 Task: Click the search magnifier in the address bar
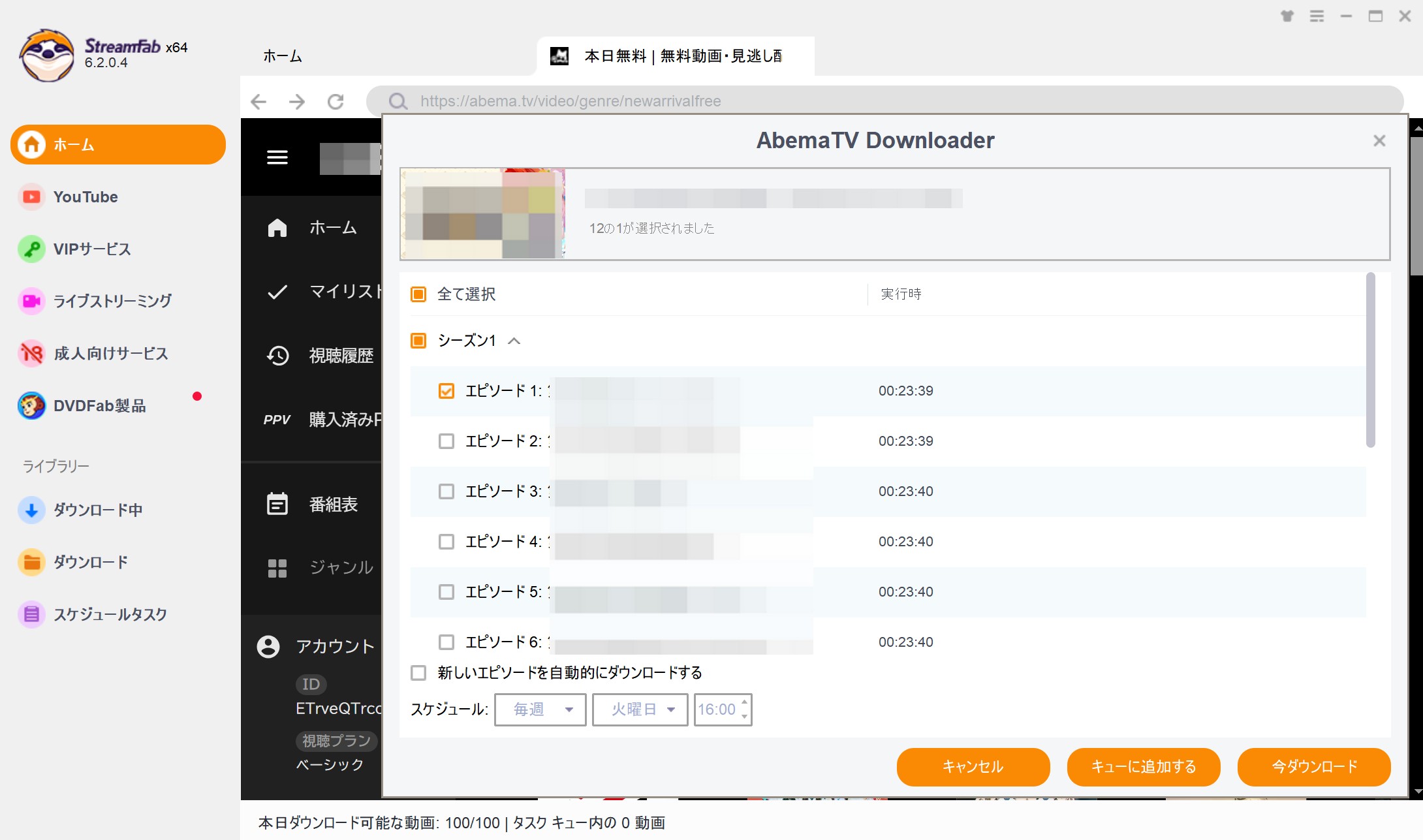click(x=398, y=101)
